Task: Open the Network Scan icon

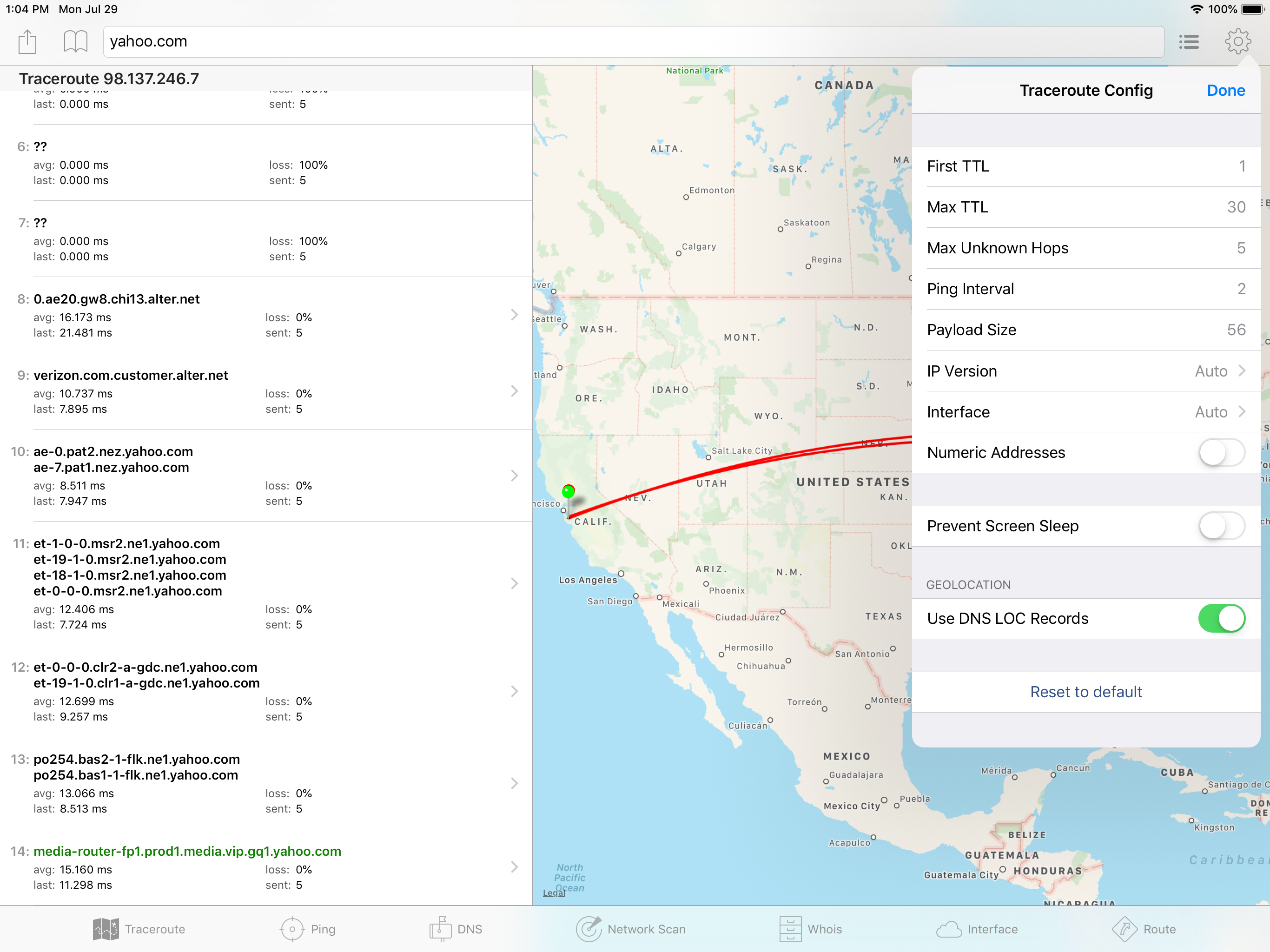Action: pyautogui.click(x=589, y=928)
